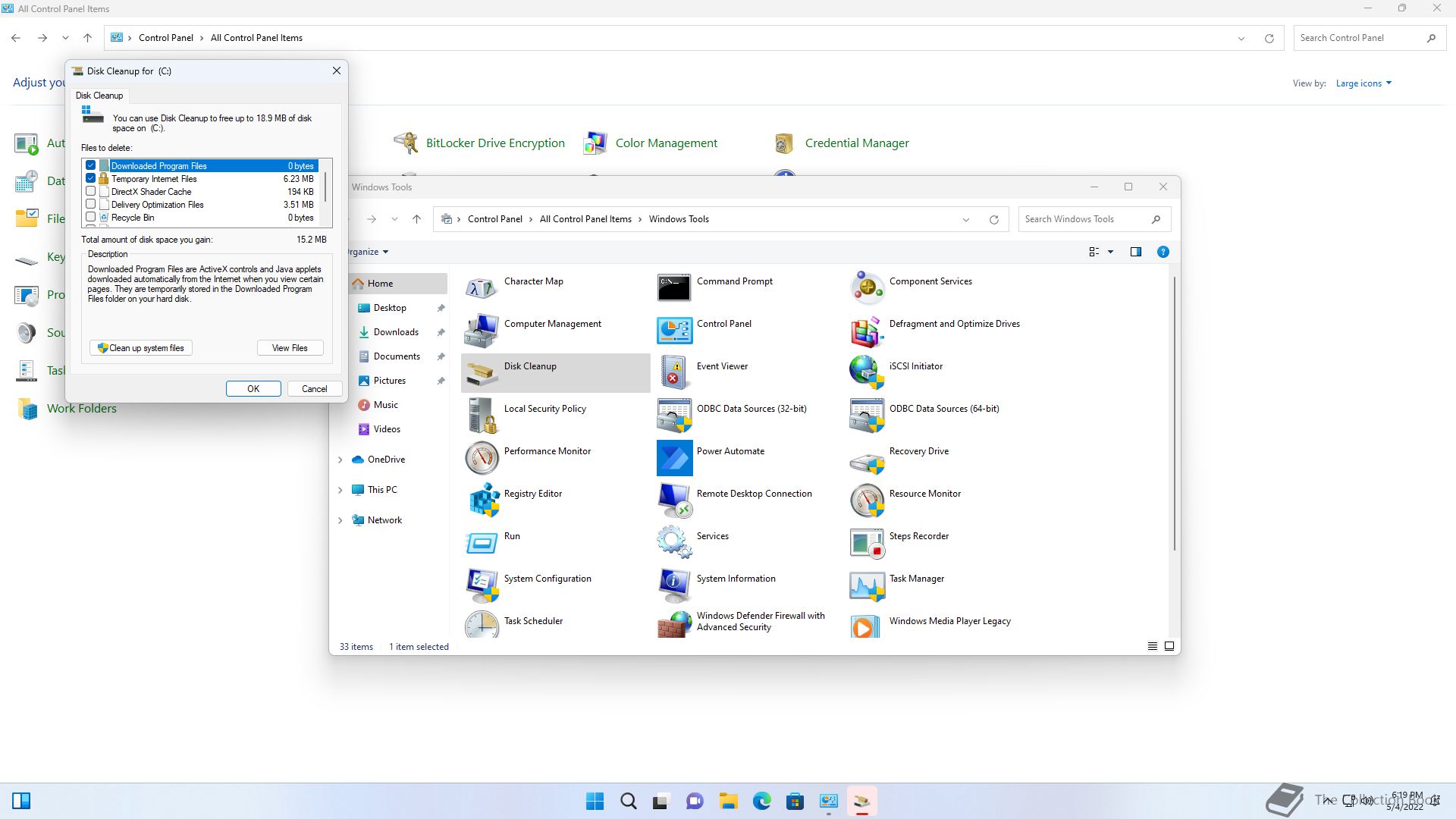This screenshot has width=1456, height=819.
Task: Expand Network tree node
Action: pos(340,520)
